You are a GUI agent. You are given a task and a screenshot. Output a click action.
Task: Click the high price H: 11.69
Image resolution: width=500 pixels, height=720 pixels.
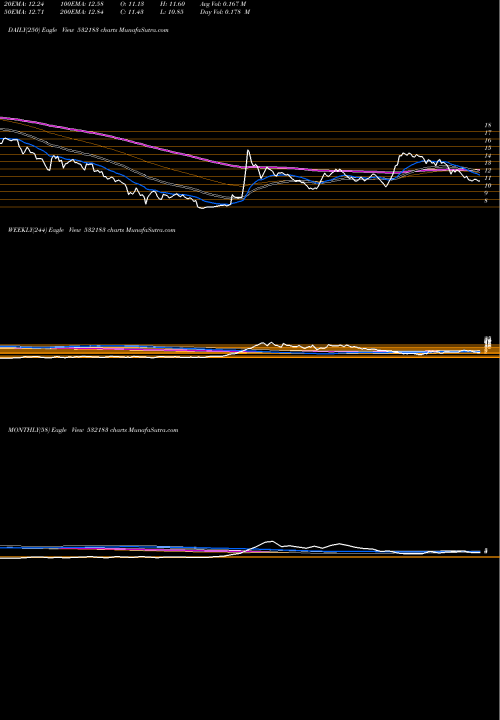(x=173, y=4)
